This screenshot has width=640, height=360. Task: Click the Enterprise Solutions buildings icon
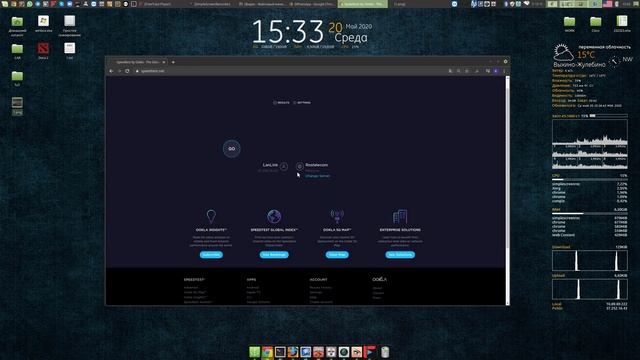pos(400,216)
